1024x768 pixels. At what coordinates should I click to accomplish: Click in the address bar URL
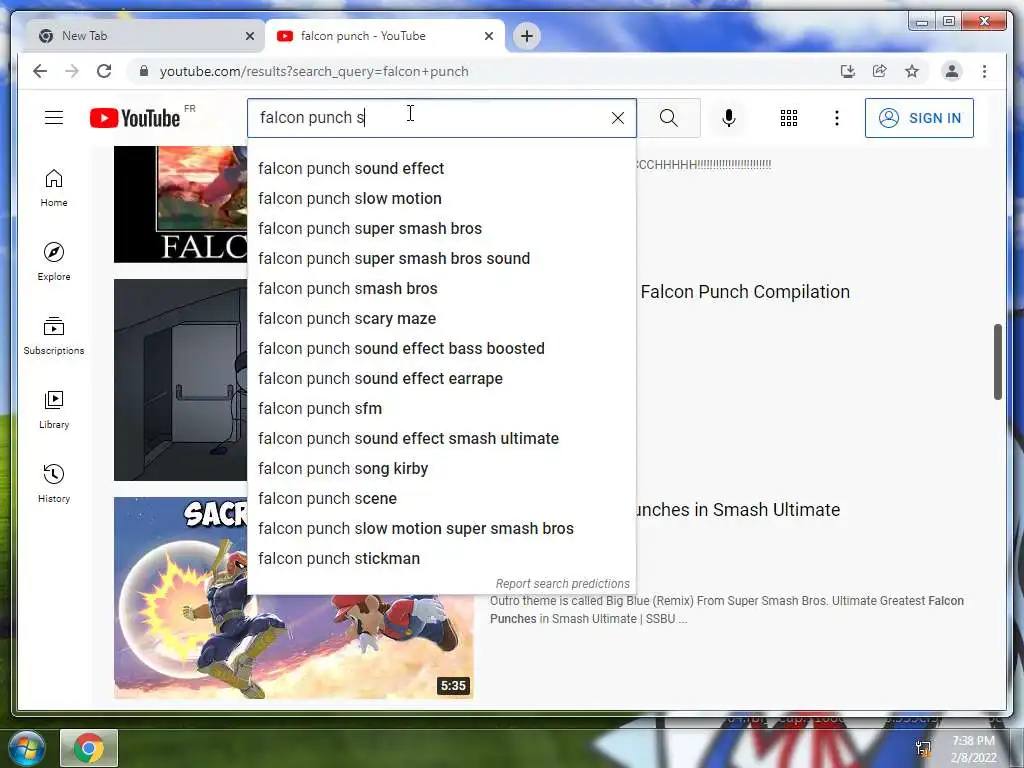[314, 71]
